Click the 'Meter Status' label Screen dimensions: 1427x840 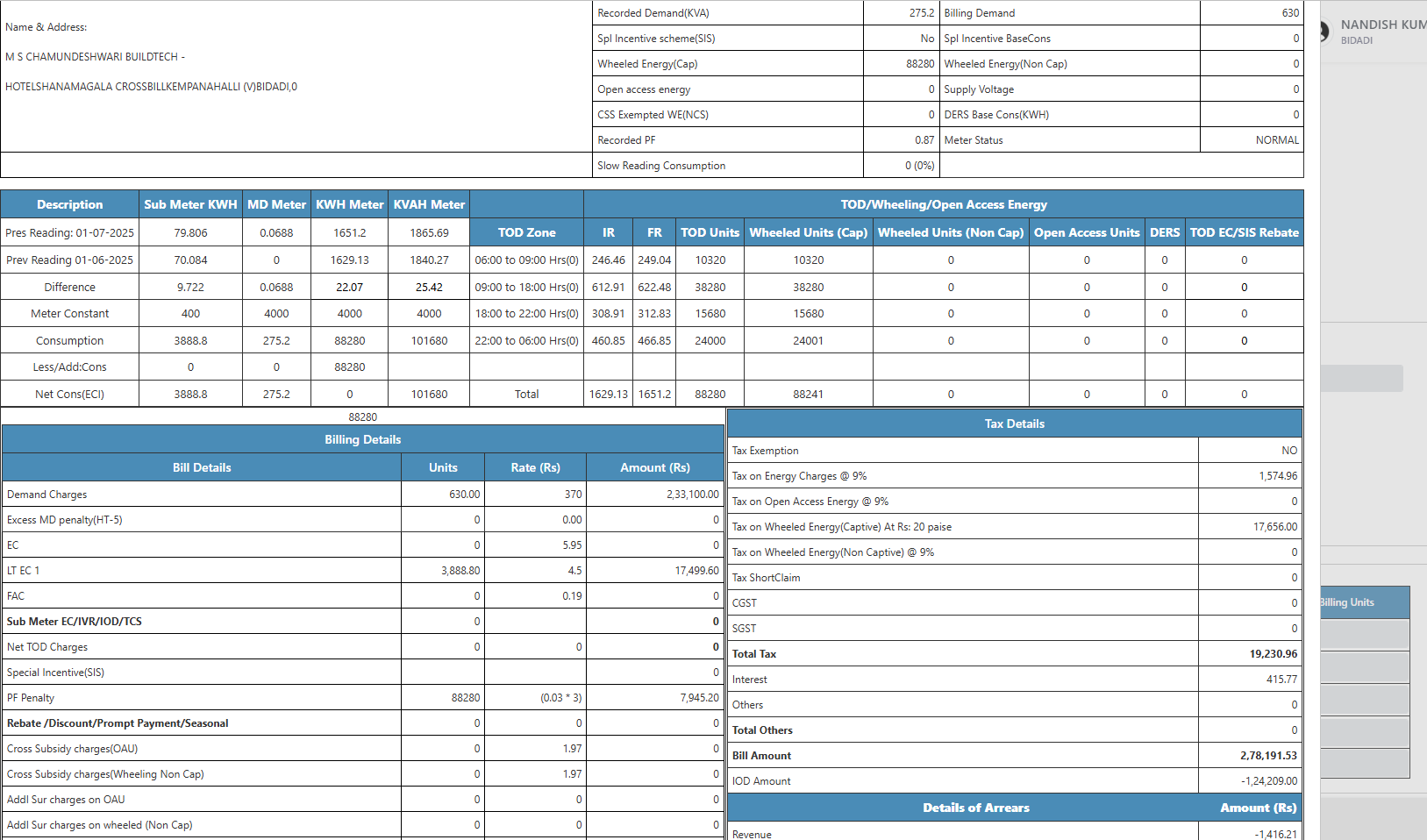(x=973, y=140)
